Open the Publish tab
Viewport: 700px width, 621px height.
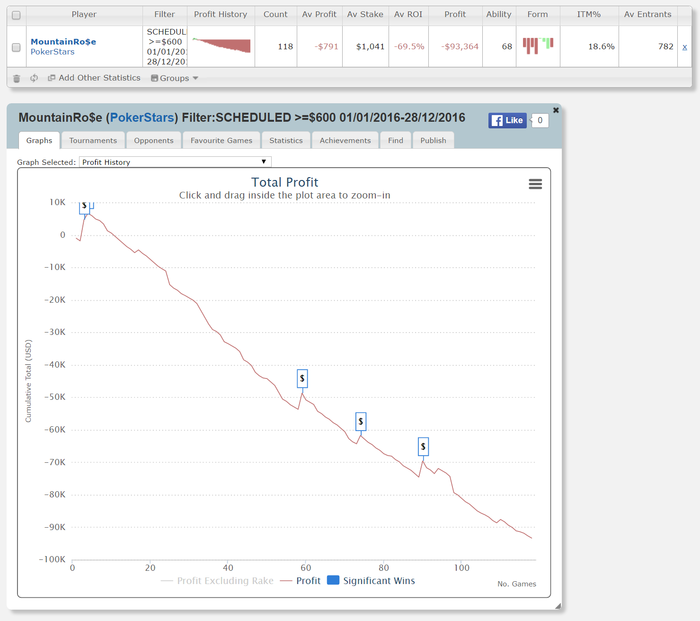tap(433, 140)
